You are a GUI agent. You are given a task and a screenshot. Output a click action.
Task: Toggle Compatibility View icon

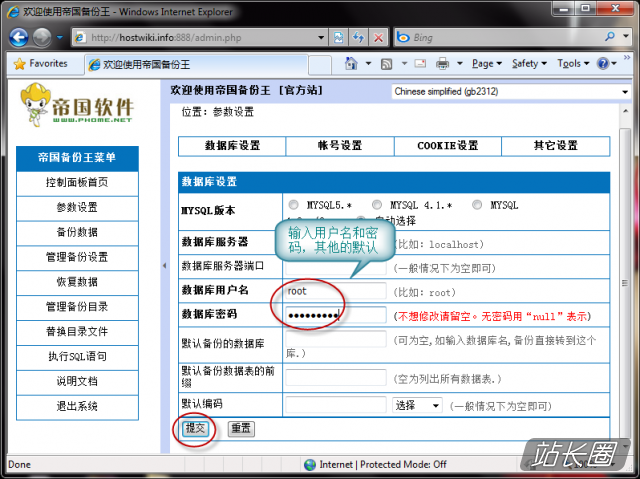[x=338, y=38]
